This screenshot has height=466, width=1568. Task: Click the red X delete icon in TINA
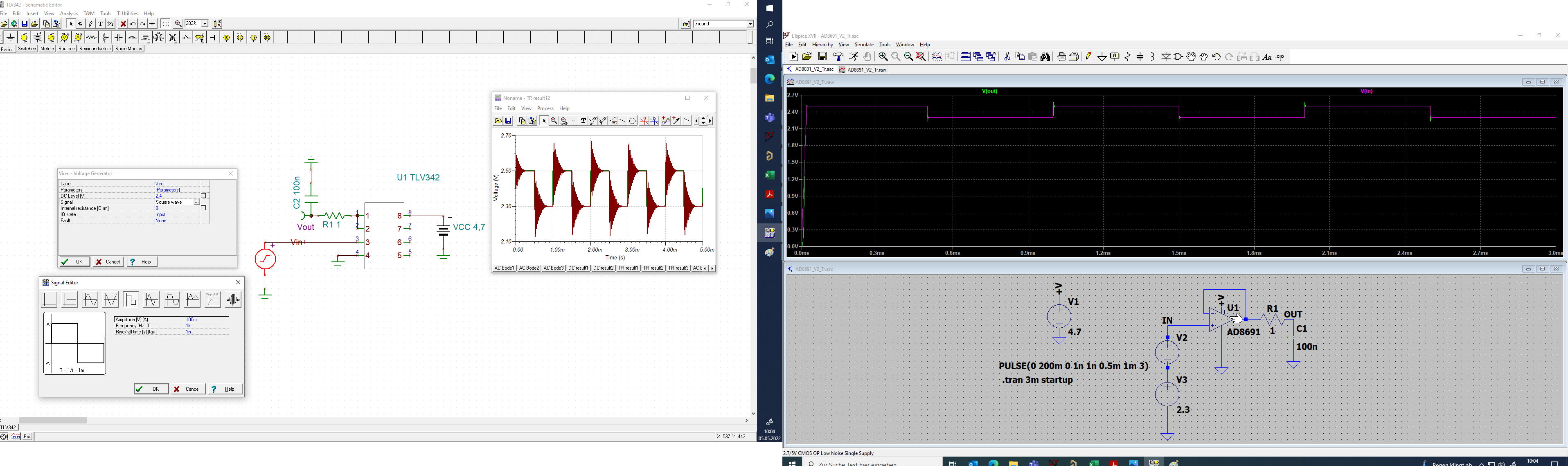tap(123, 24)
